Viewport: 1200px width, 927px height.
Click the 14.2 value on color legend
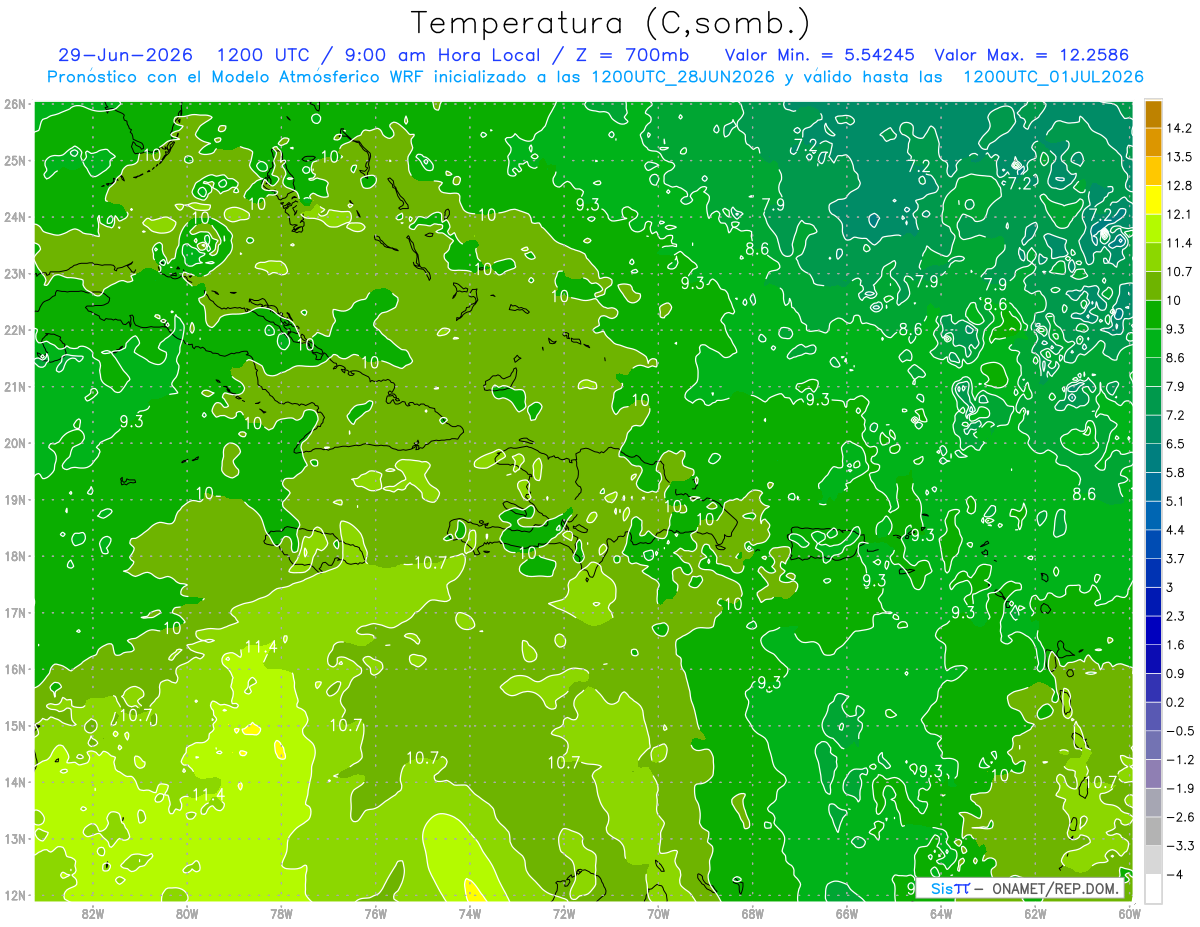1178,128
